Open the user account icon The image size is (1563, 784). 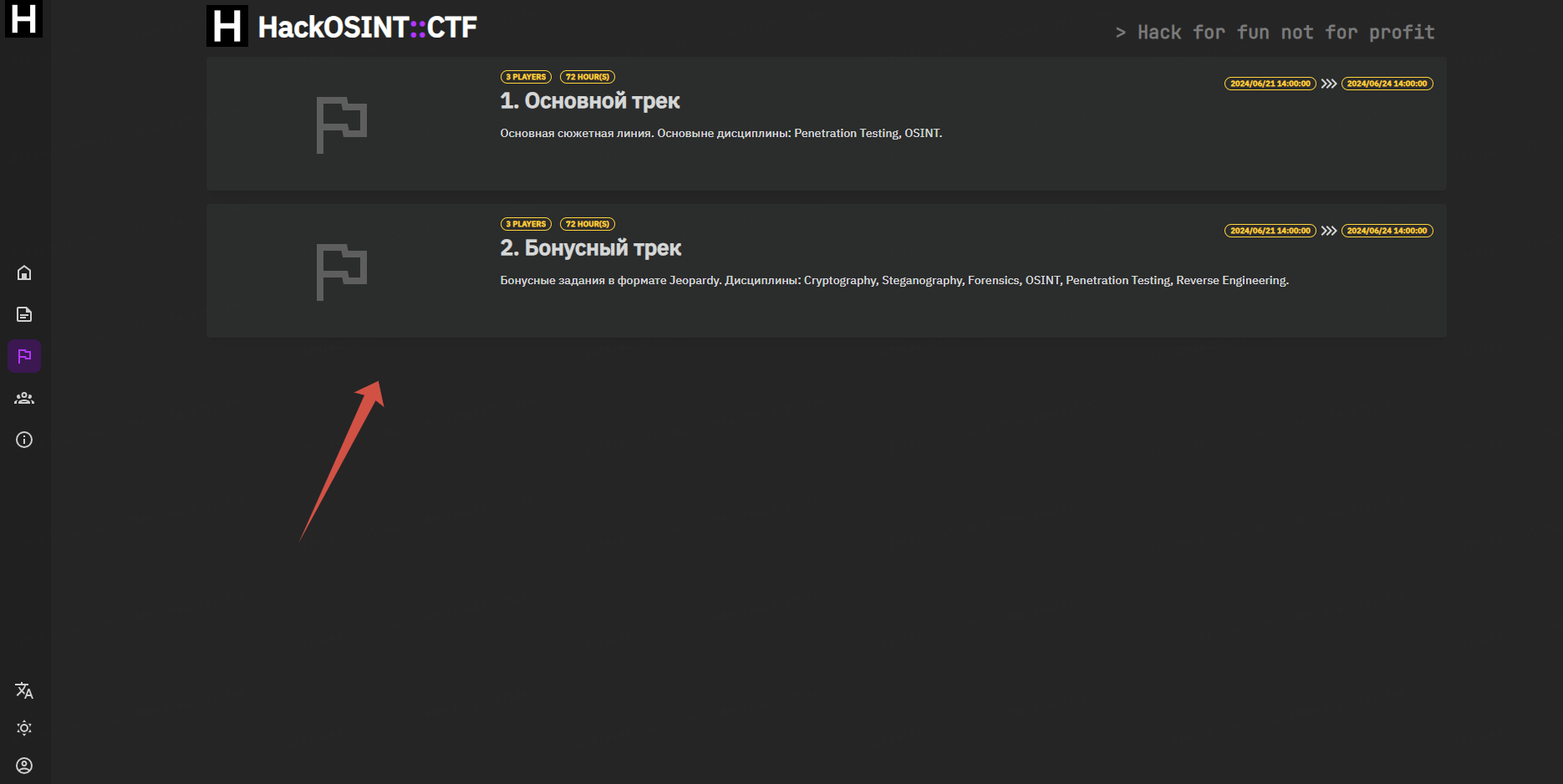tap(24, 766)
